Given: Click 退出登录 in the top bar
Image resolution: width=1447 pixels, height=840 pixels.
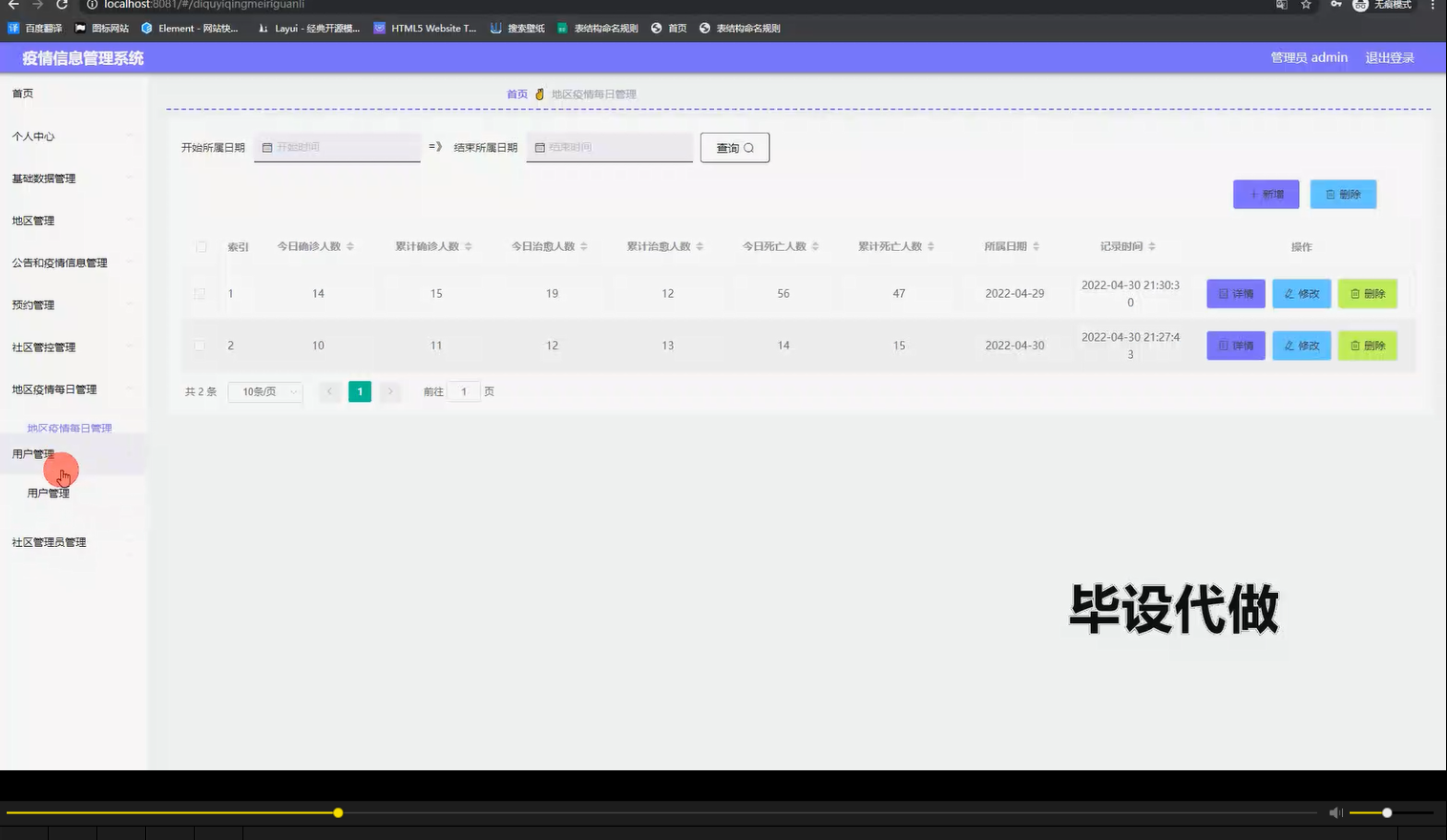Looking at the screenshot, I should click(x=1389, y=57).
